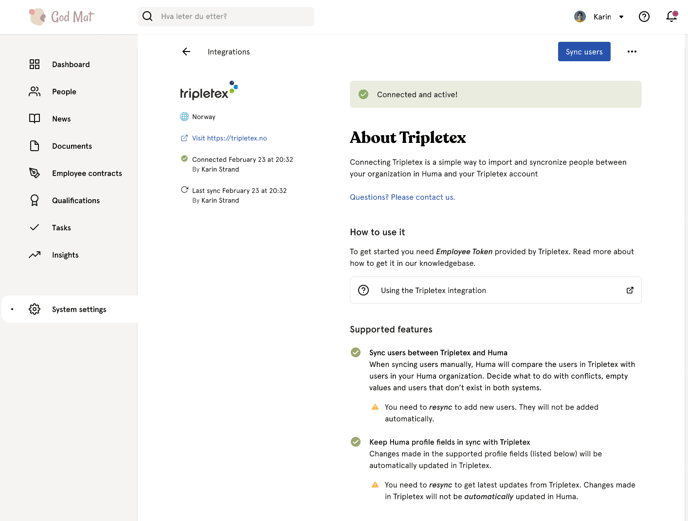The image size is (688, 521).
Task: Click the Tasks checkmark icon
Action: tap(34, 227)
